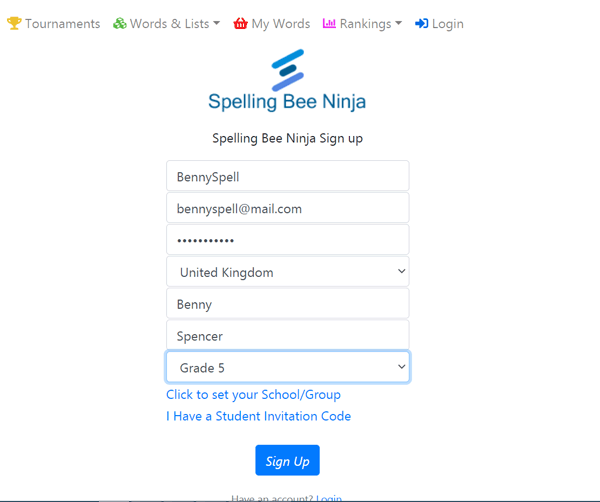The image size is (600, 502).
Task: Click I Have a Student Invitation Code
Action: pyautogui.click(x=259, y=416)
